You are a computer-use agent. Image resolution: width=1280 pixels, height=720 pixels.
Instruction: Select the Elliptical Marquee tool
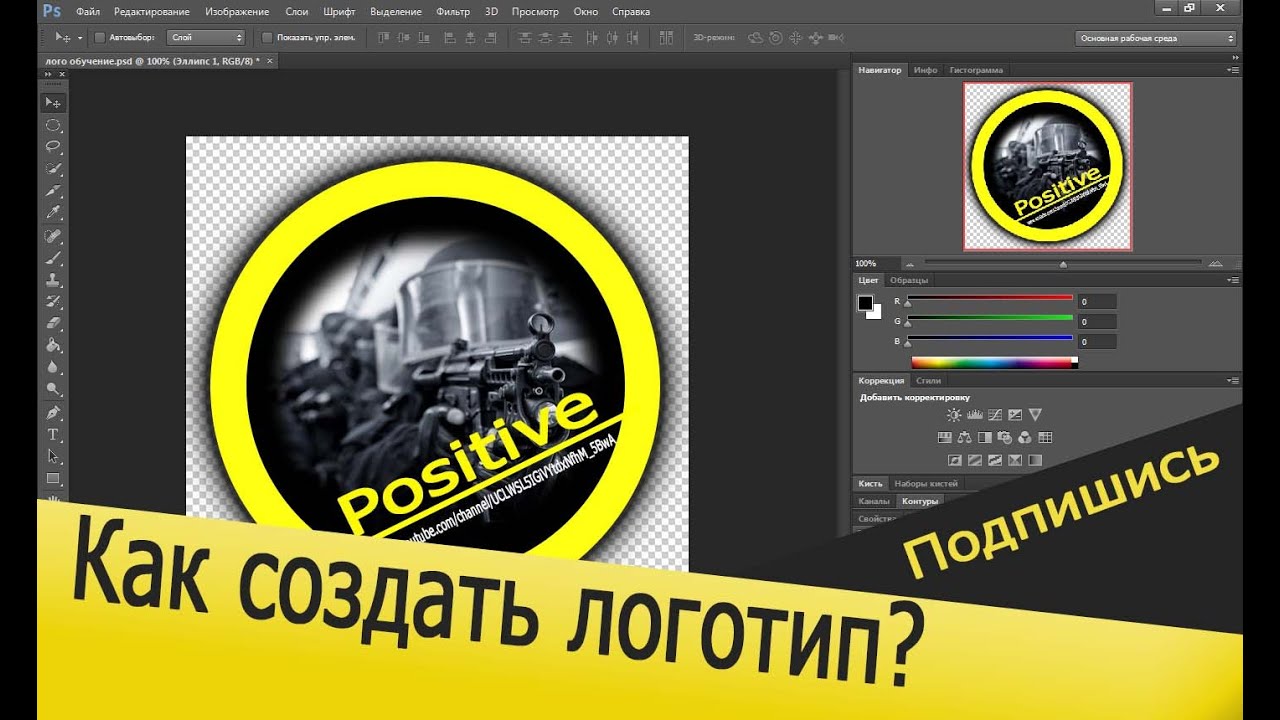[54, 125]
